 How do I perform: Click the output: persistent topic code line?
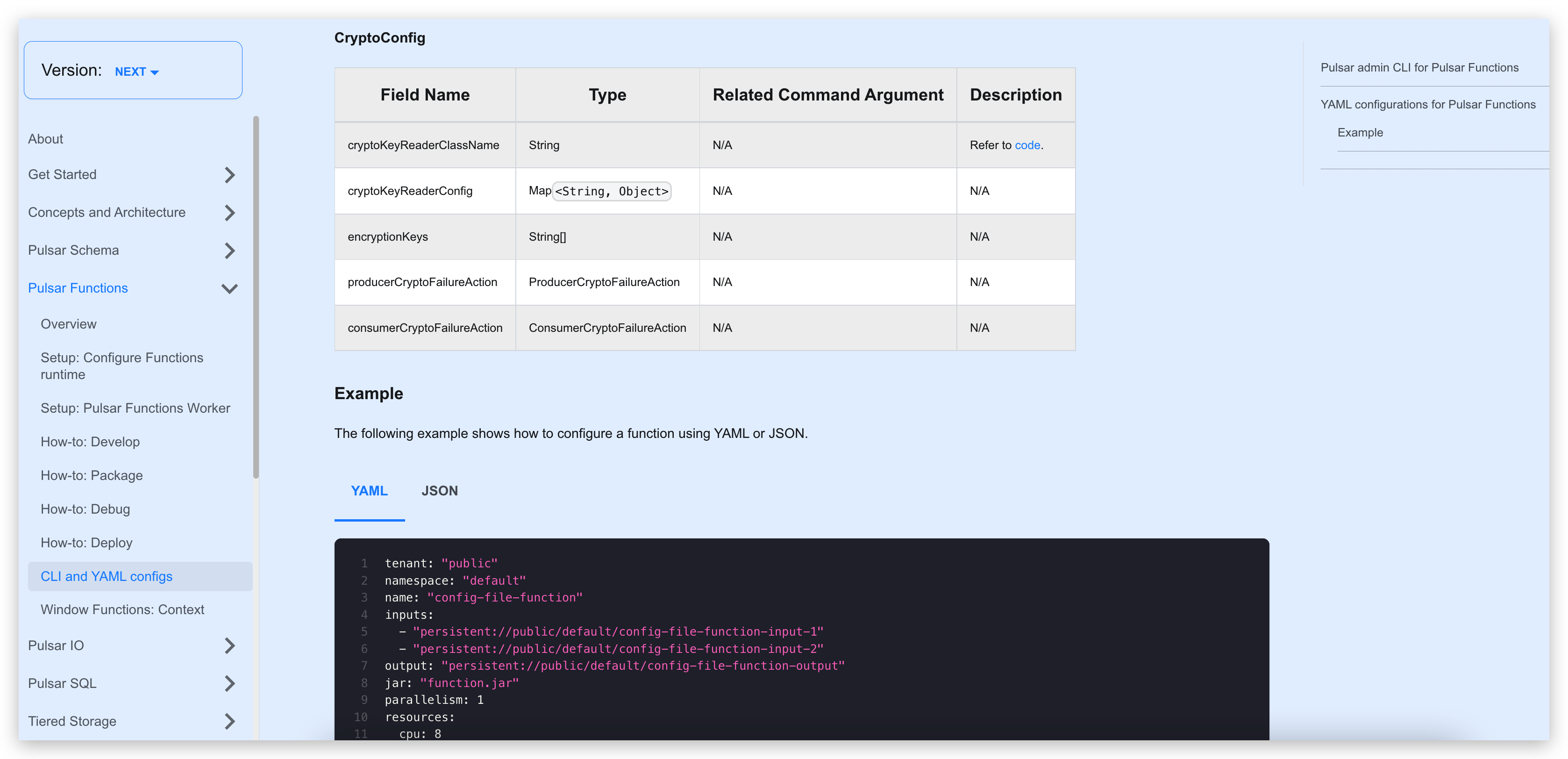tap(615, 665)
